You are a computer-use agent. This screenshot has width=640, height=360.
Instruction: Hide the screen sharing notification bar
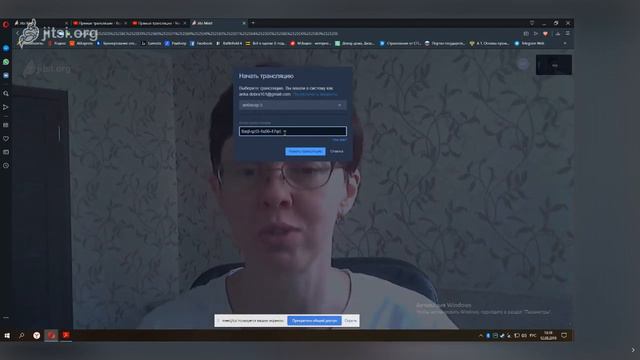[x=350, y=321]
